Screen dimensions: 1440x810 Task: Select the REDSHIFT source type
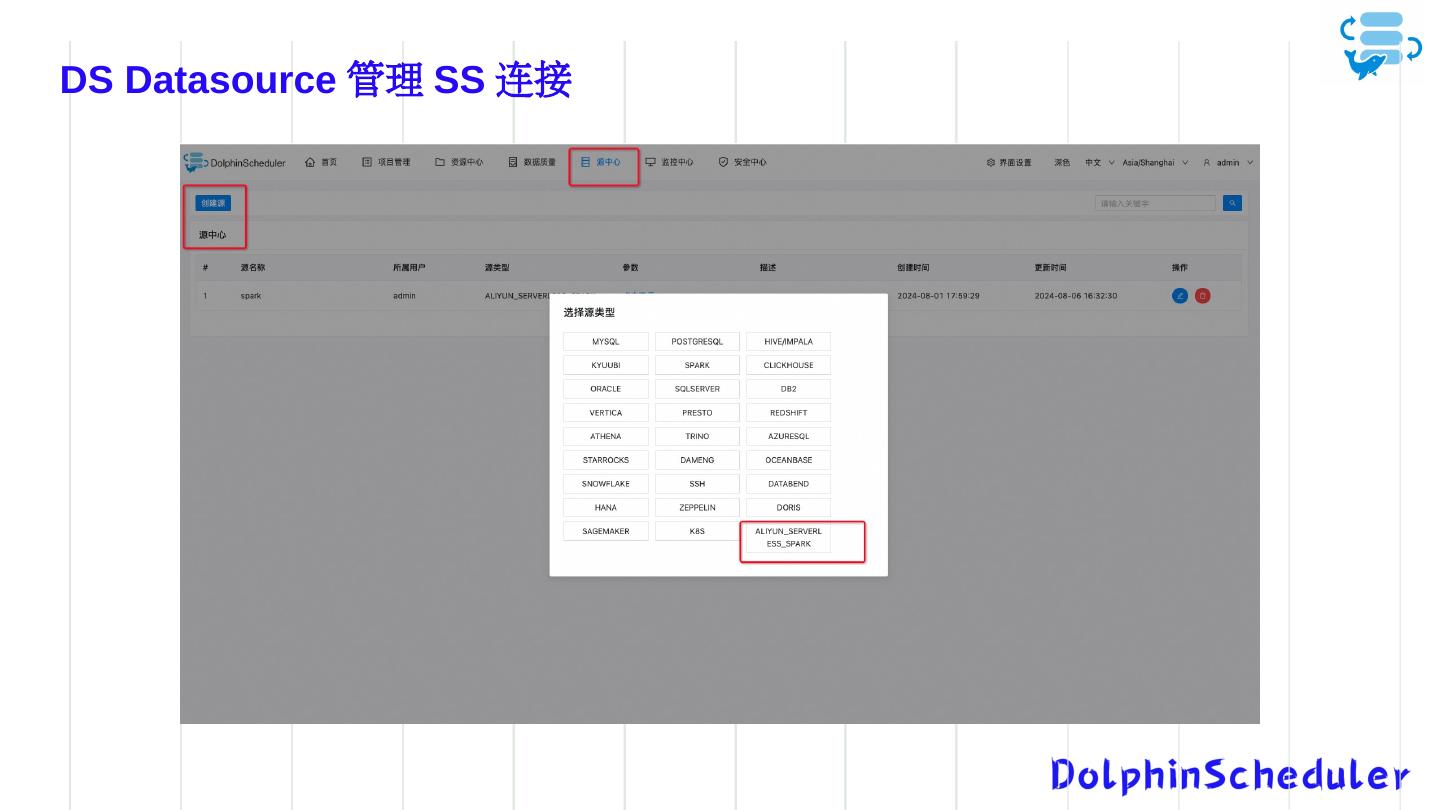(788, 413)
